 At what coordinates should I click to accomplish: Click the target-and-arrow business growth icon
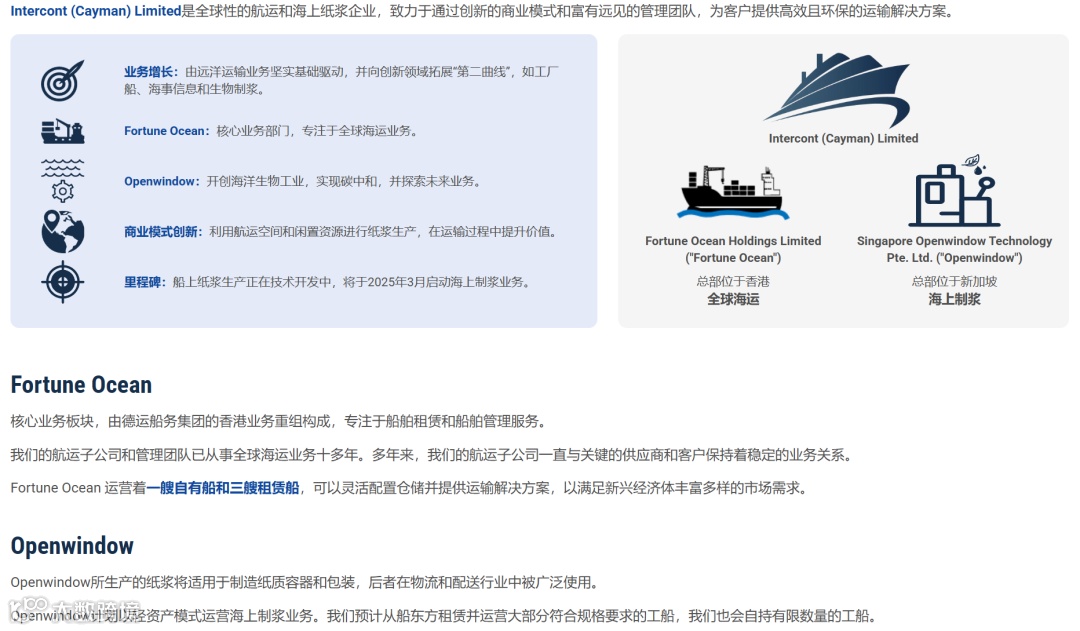[x=62, y=80]
